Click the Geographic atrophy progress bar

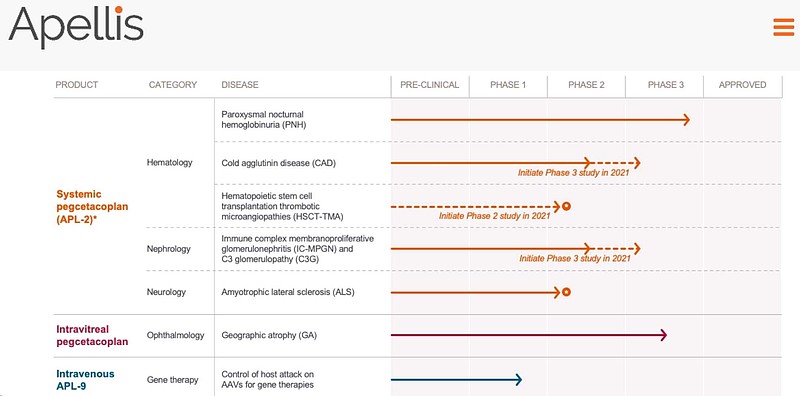click(529, 335)
